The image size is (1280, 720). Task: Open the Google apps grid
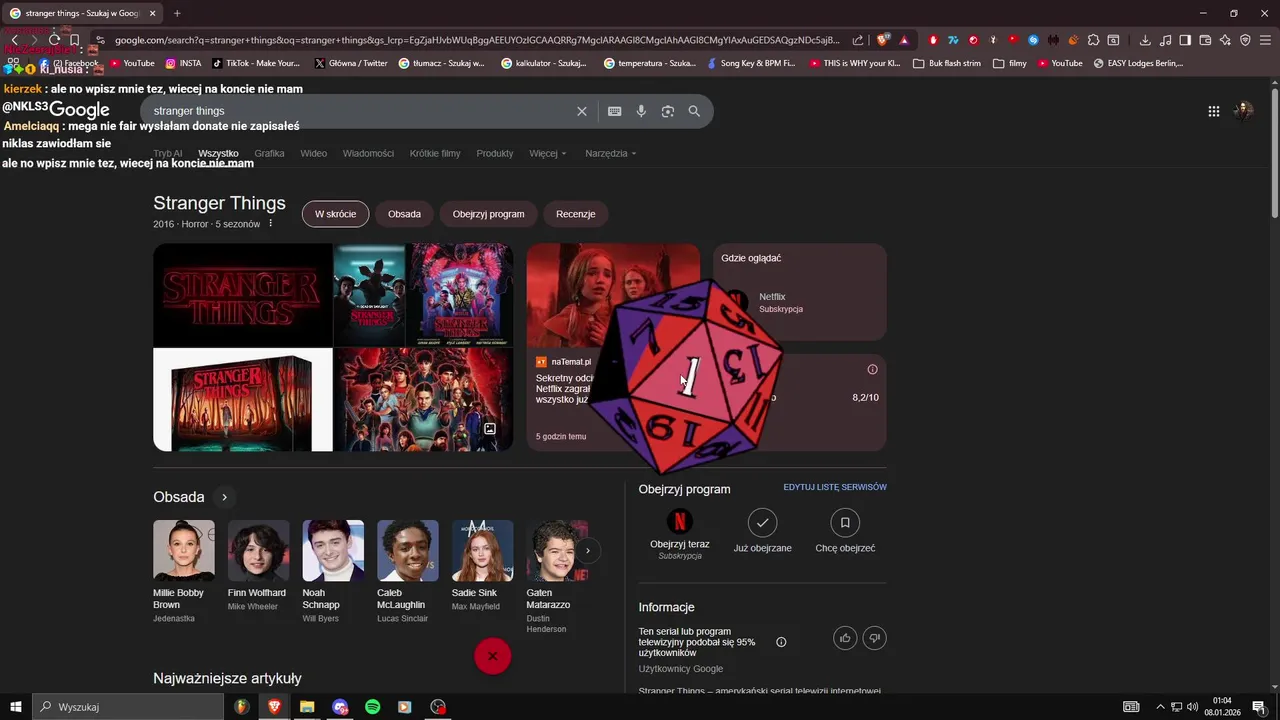[x=1214, y=111]
